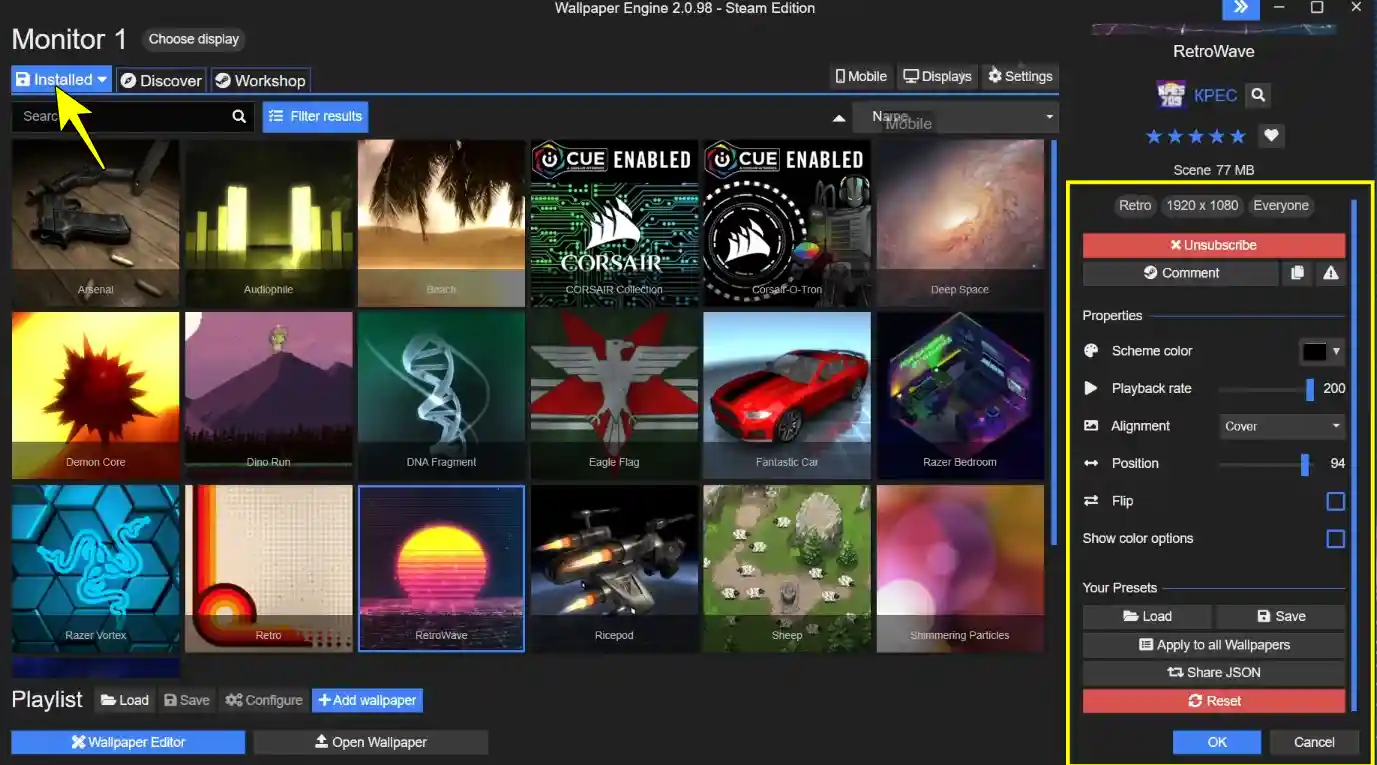Switch to the Discover tab
Screen dimensions: 1377x765
point(161,81)
